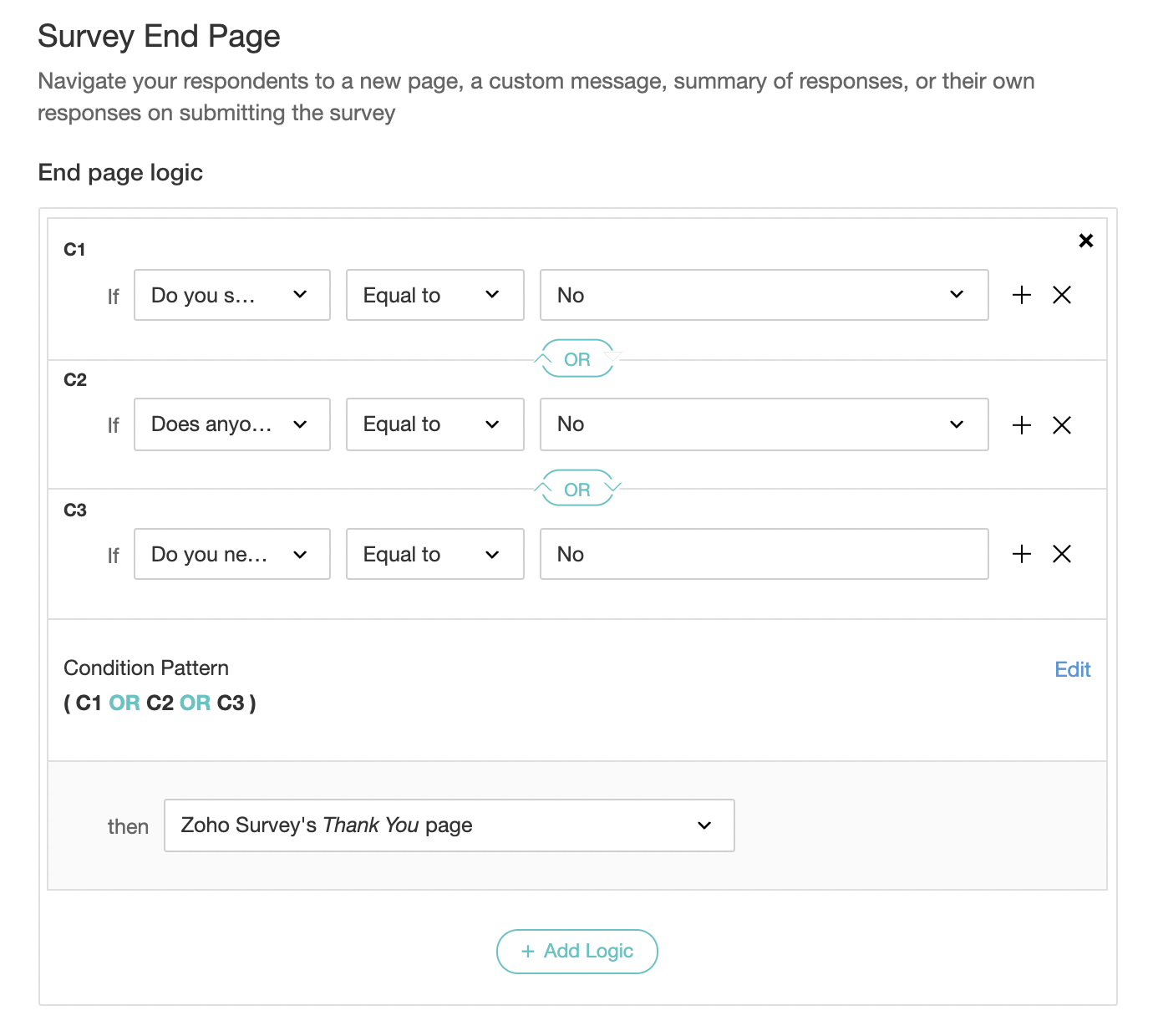Open the 'Do you s…' question dropdown
Image resolution: width=1153 pixels, height=1036 pixels.
231,295
